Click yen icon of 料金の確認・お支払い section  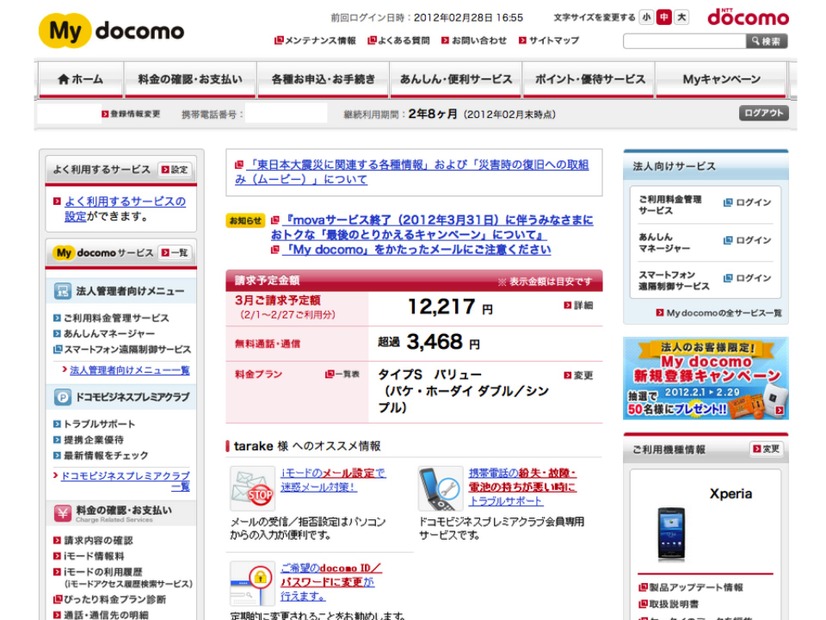pyautogui.click(x=63, y=513)
